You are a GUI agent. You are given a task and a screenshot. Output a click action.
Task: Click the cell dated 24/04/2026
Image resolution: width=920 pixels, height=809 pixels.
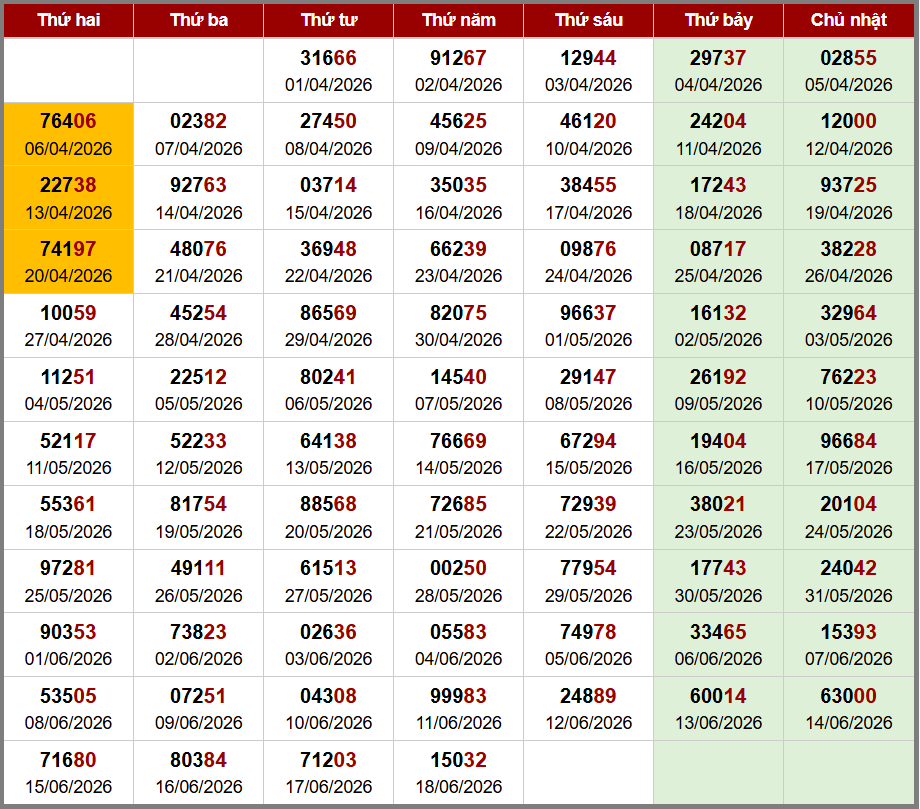click(588, 262)
